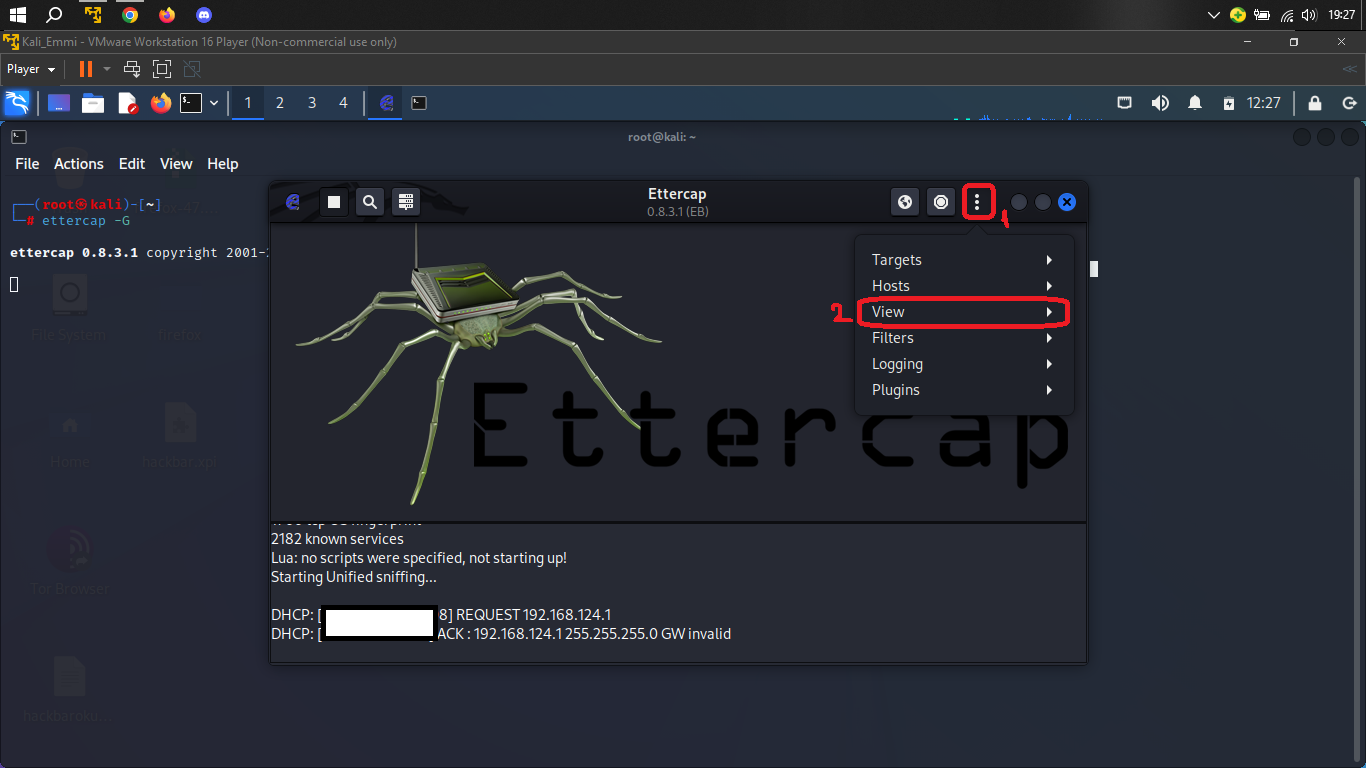
Task: Click VMware send Ctrl+Alt+Del icon
Action: pyautogui.click(x=132, y=69)
